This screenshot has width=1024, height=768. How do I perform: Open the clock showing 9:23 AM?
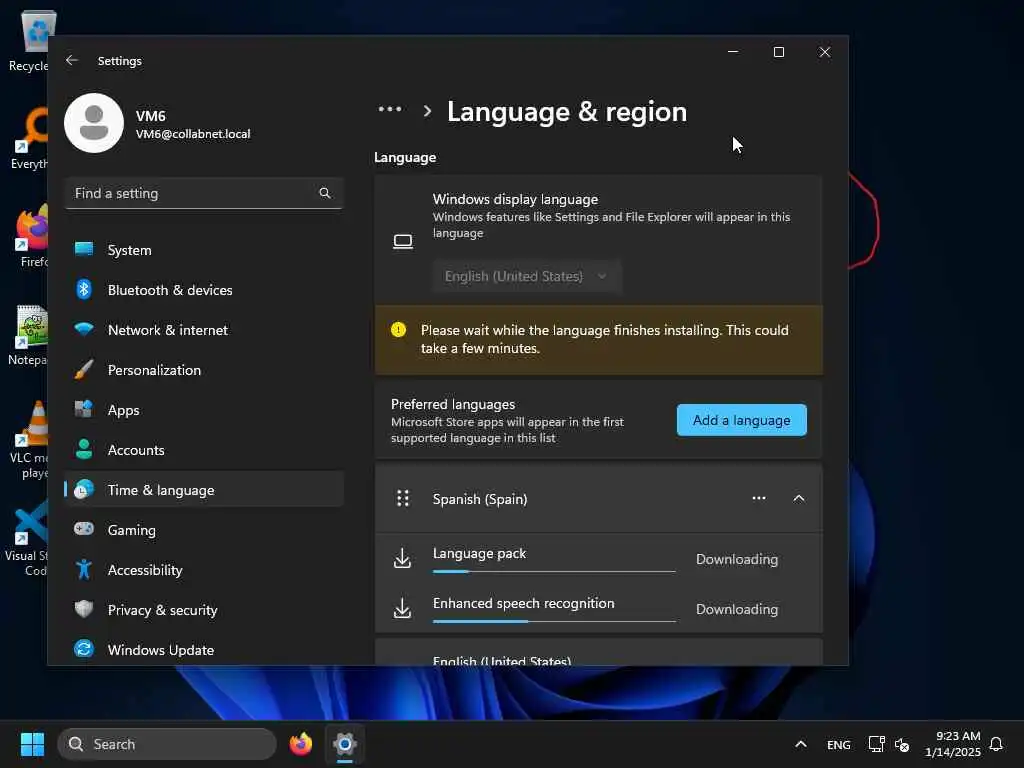(953, 744)
